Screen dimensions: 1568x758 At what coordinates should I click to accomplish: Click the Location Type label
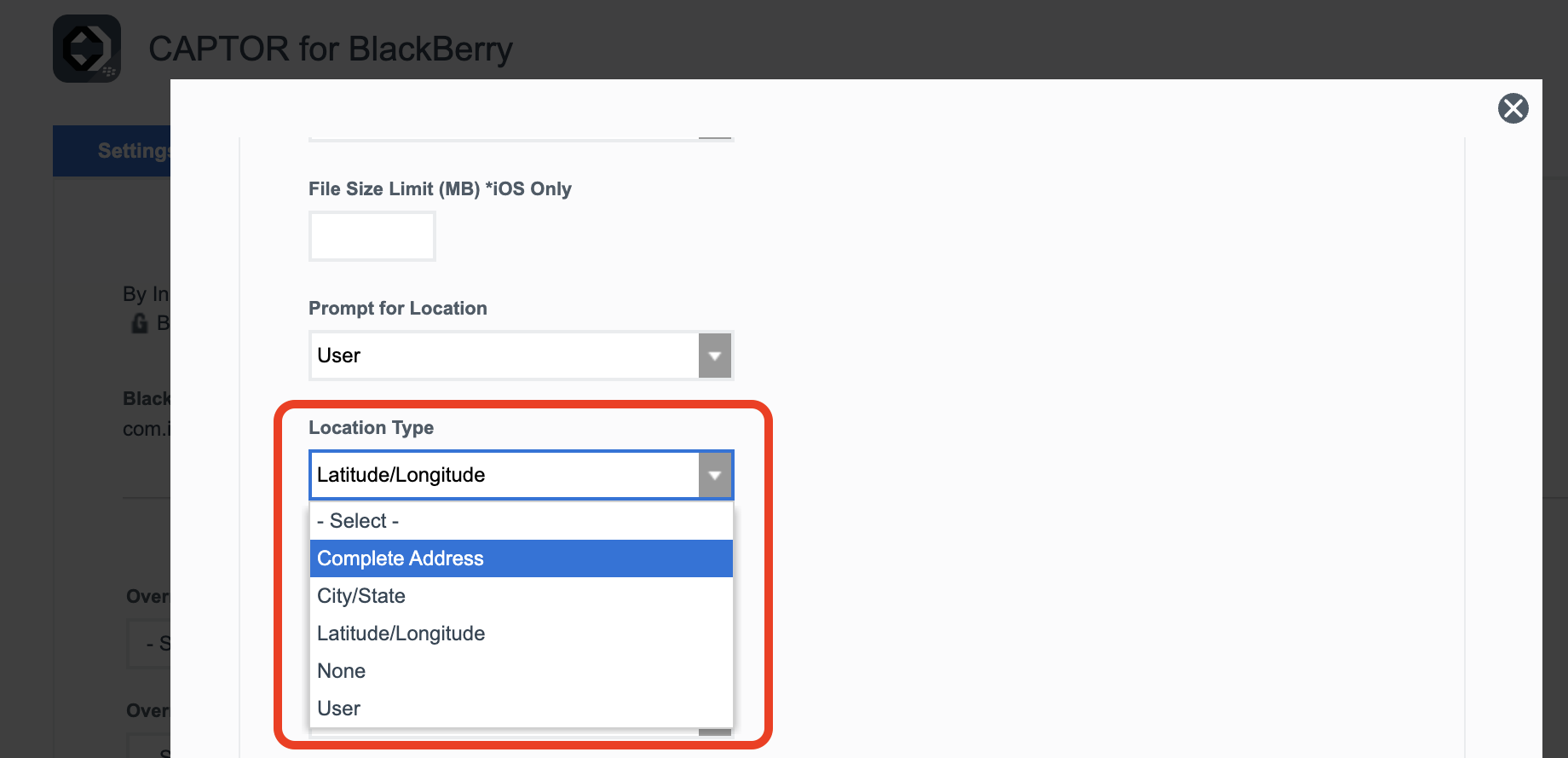371,427
